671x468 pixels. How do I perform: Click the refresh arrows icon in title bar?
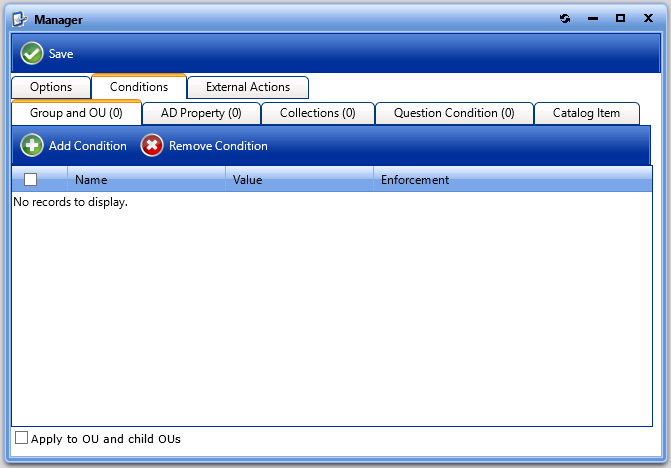click(565, 19)
